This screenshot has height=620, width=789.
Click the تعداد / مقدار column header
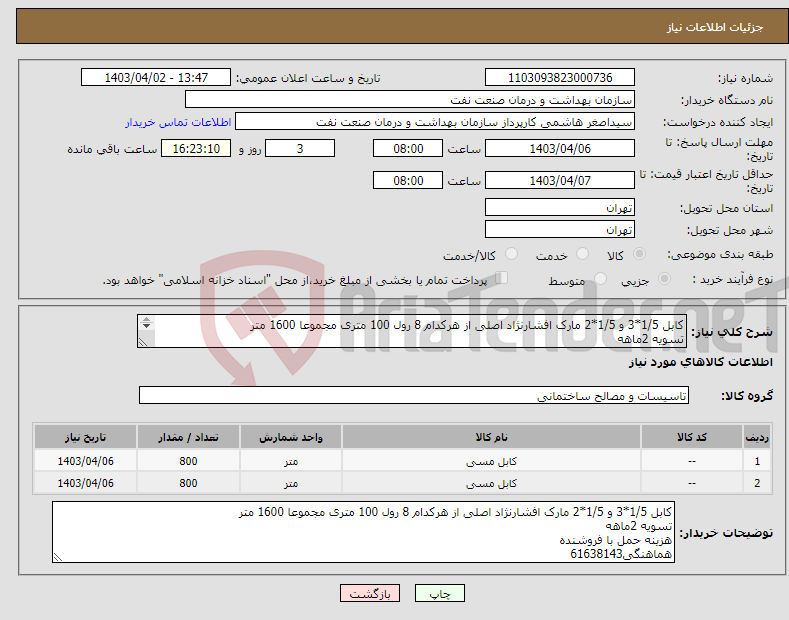click(188, 437)
